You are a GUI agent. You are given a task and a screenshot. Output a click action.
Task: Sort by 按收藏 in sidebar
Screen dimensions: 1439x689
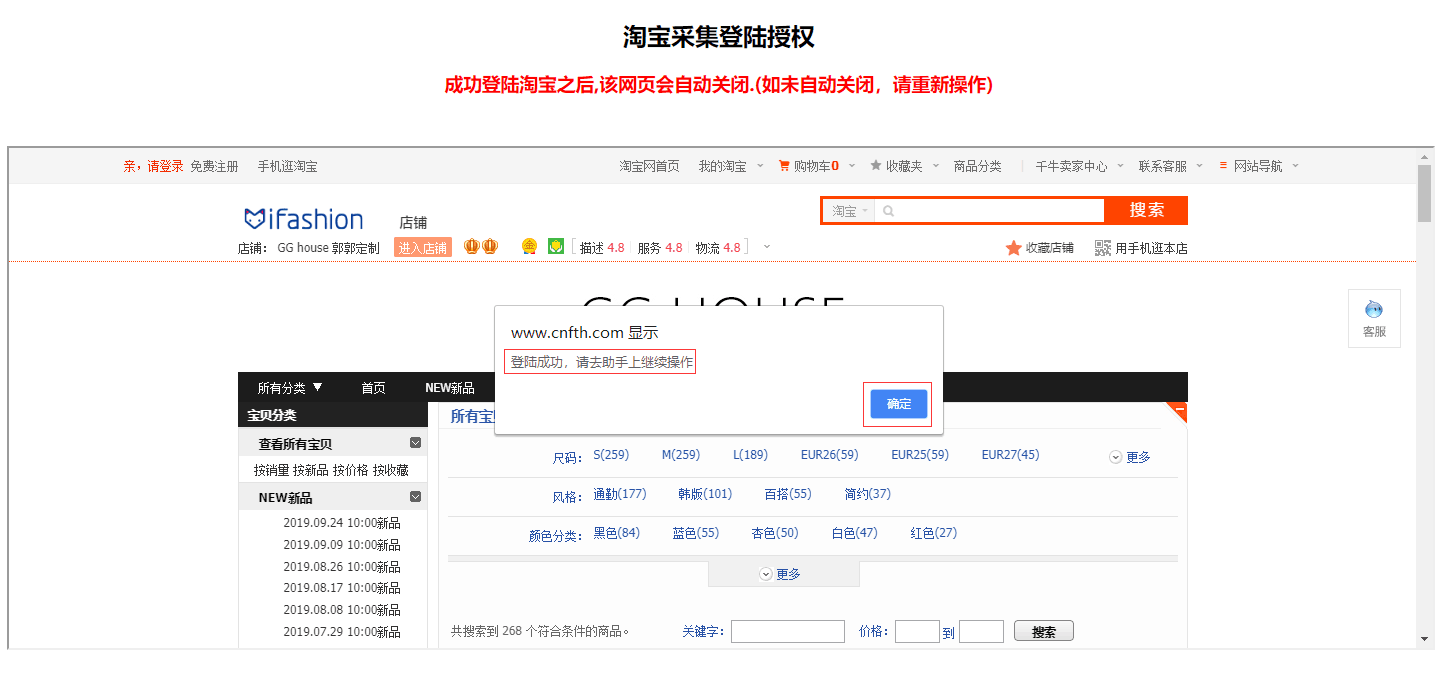(391, 470)
